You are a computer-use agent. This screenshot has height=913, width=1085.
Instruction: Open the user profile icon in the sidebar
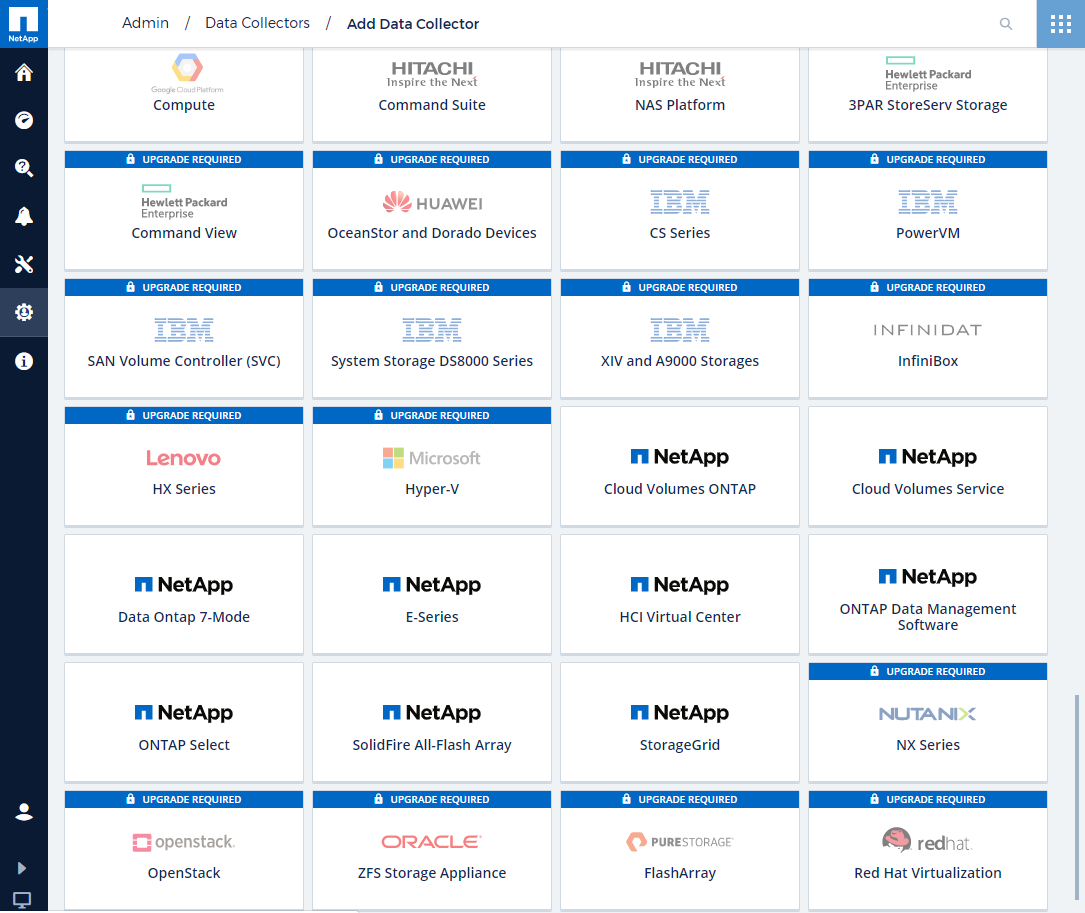point(24,812)
